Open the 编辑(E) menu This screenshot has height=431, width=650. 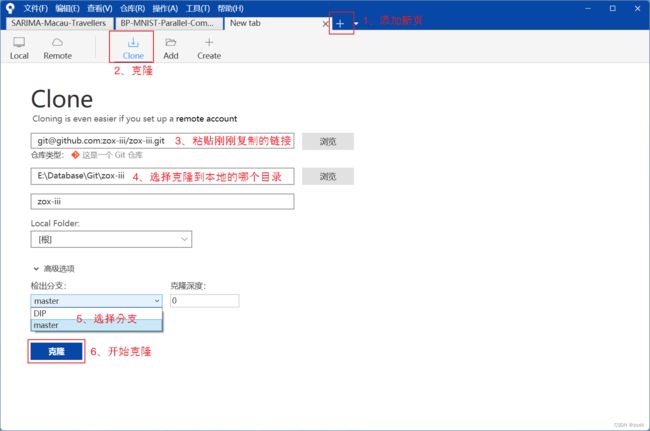[67, 8]
